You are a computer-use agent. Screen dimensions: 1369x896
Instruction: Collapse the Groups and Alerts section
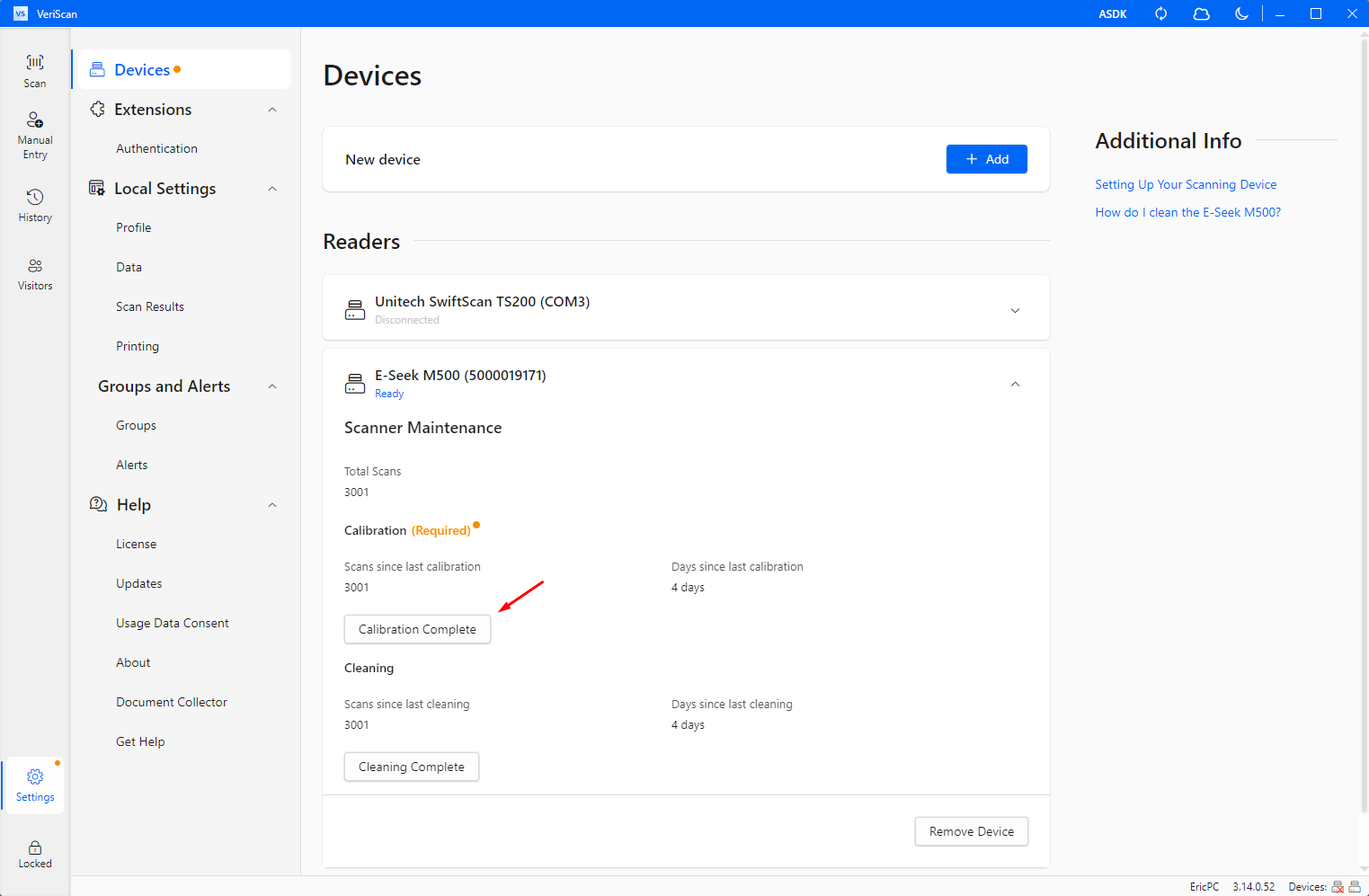pyautogui.click(x=272, y=386)
